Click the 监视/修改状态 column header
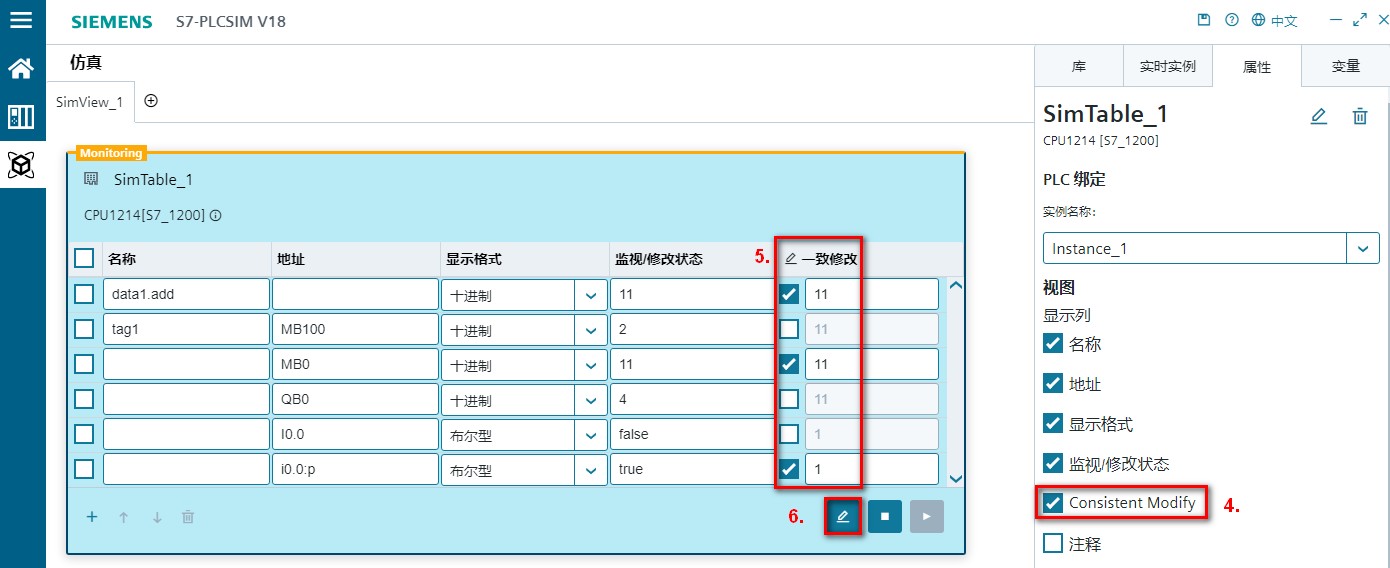 tap(658, 259)
